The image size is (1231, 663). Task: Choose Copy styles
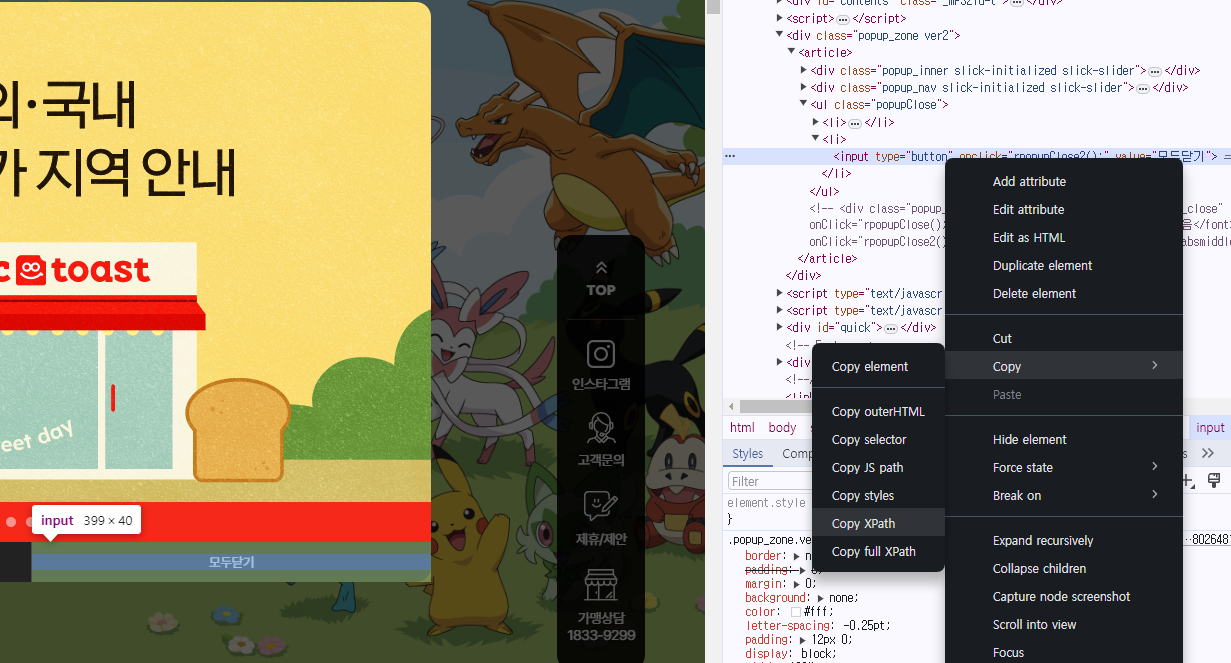[879, 495]
